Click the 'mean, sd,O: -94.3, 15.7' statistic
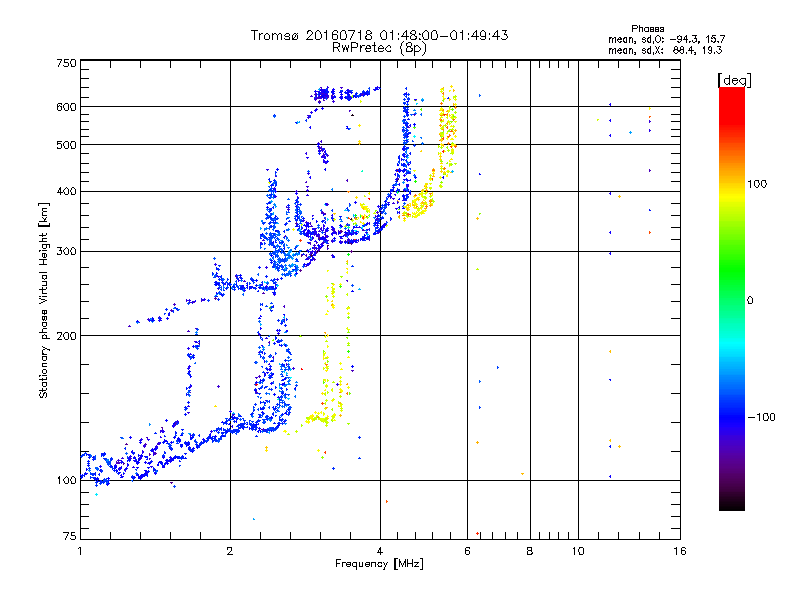The width and height of the screenshot is (800, 600). coord(666,39)
